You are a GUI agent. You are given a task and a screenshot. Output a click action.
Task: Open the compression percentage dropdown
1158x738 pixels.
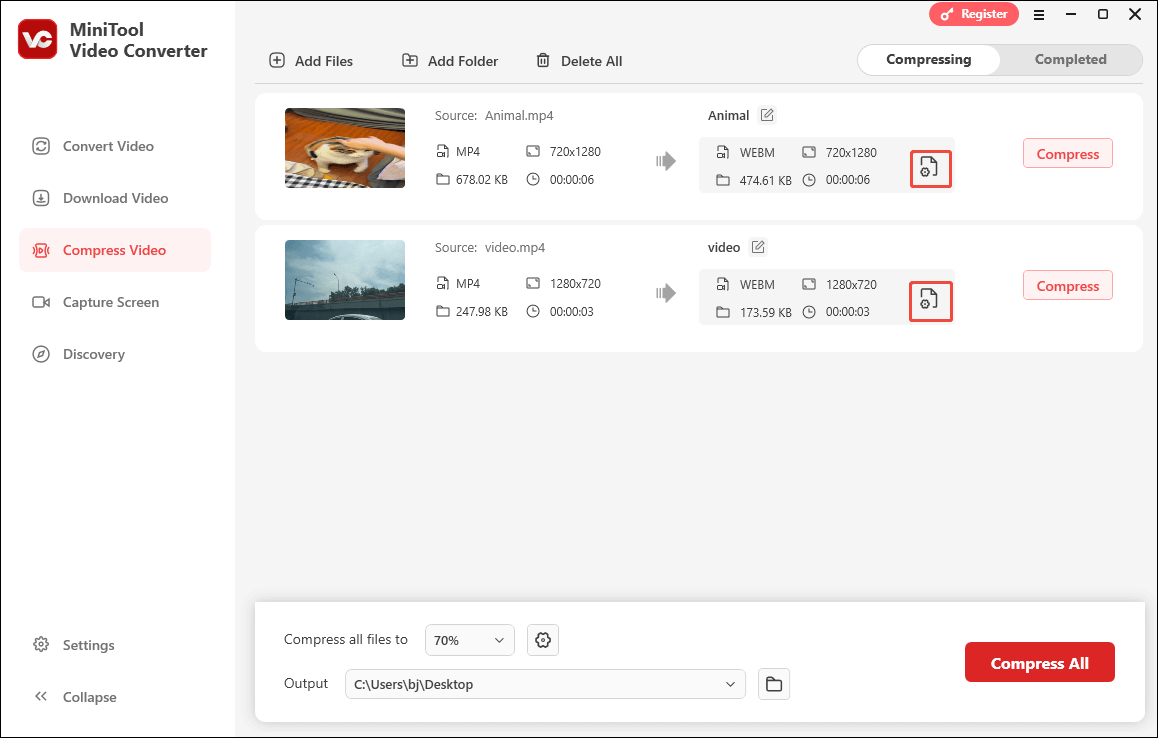click(x=469, y=639)
